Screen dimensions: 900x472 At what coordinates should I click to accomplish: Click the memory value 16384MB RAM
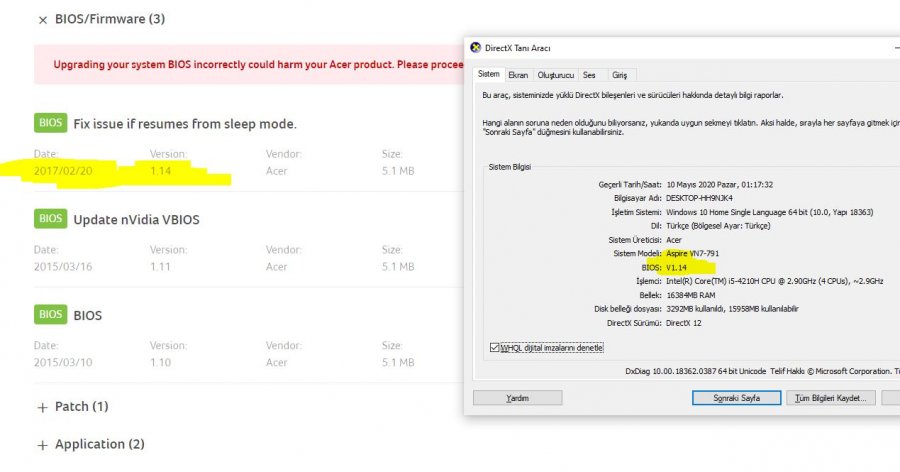tap(690, 295)
